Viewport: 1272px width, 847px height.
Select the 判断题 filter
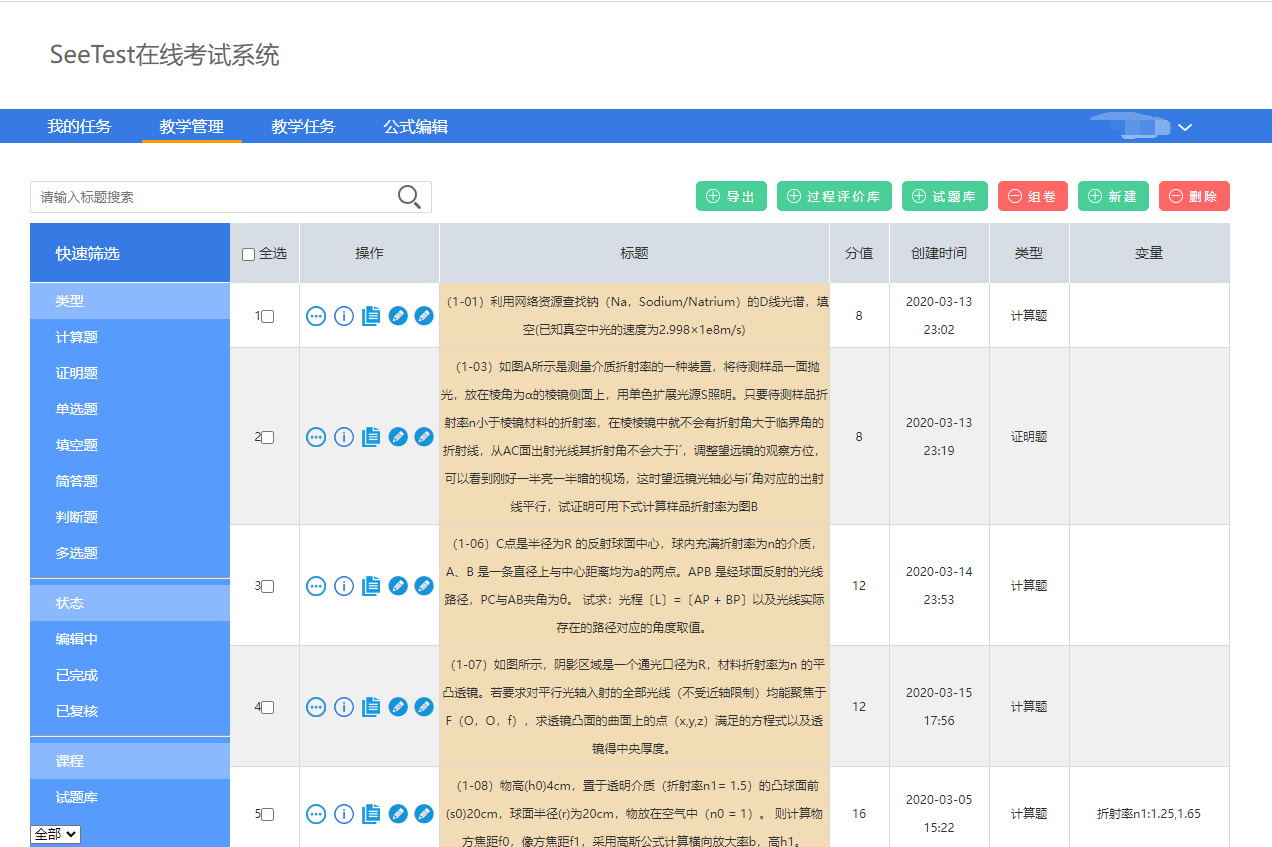pos(77,517)
